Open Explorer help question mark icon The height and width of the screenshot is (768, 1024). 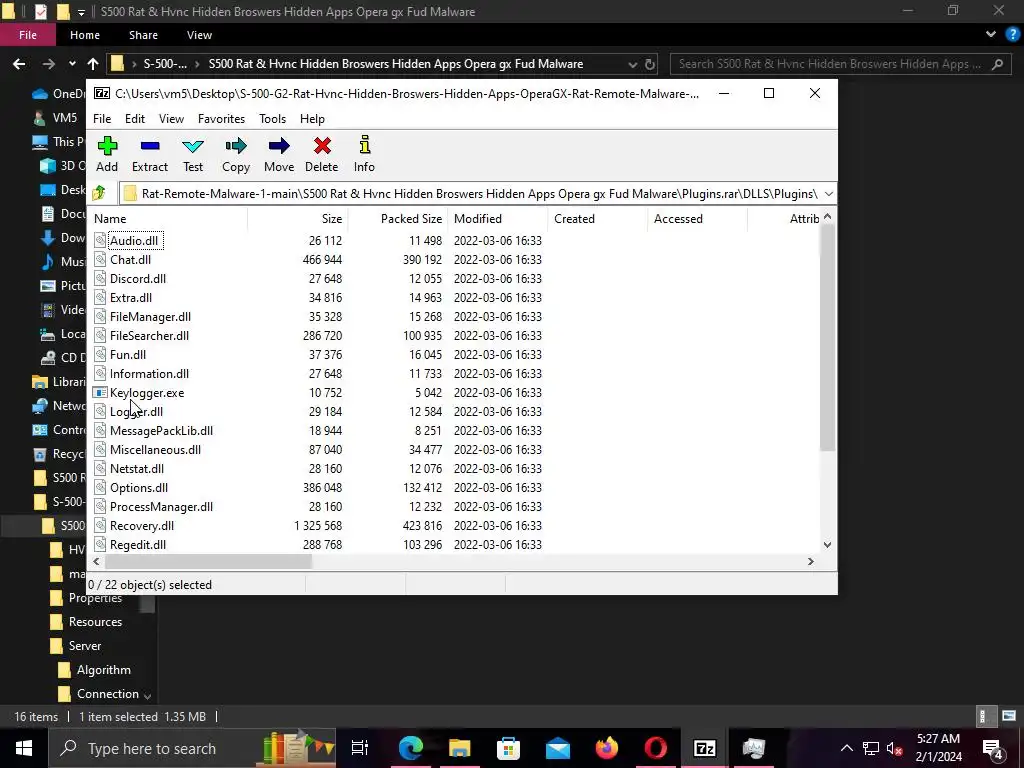point(1012,35)
